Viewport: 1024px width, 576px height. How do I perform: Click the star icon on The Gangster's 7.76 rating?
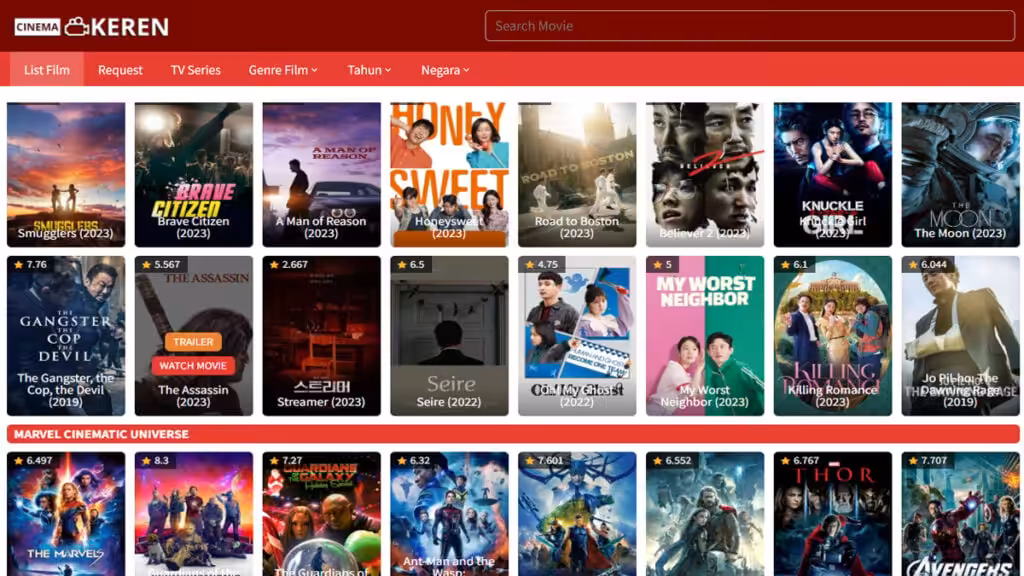(21, 264)
